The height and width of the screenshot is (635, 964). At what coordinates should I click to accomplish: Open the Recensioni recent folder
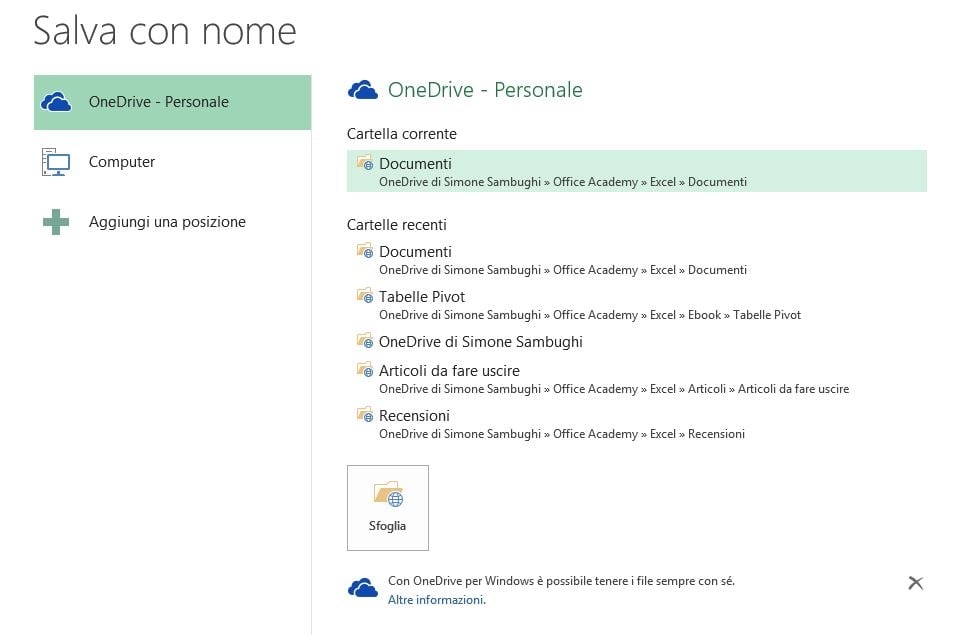tap(636, 424)
